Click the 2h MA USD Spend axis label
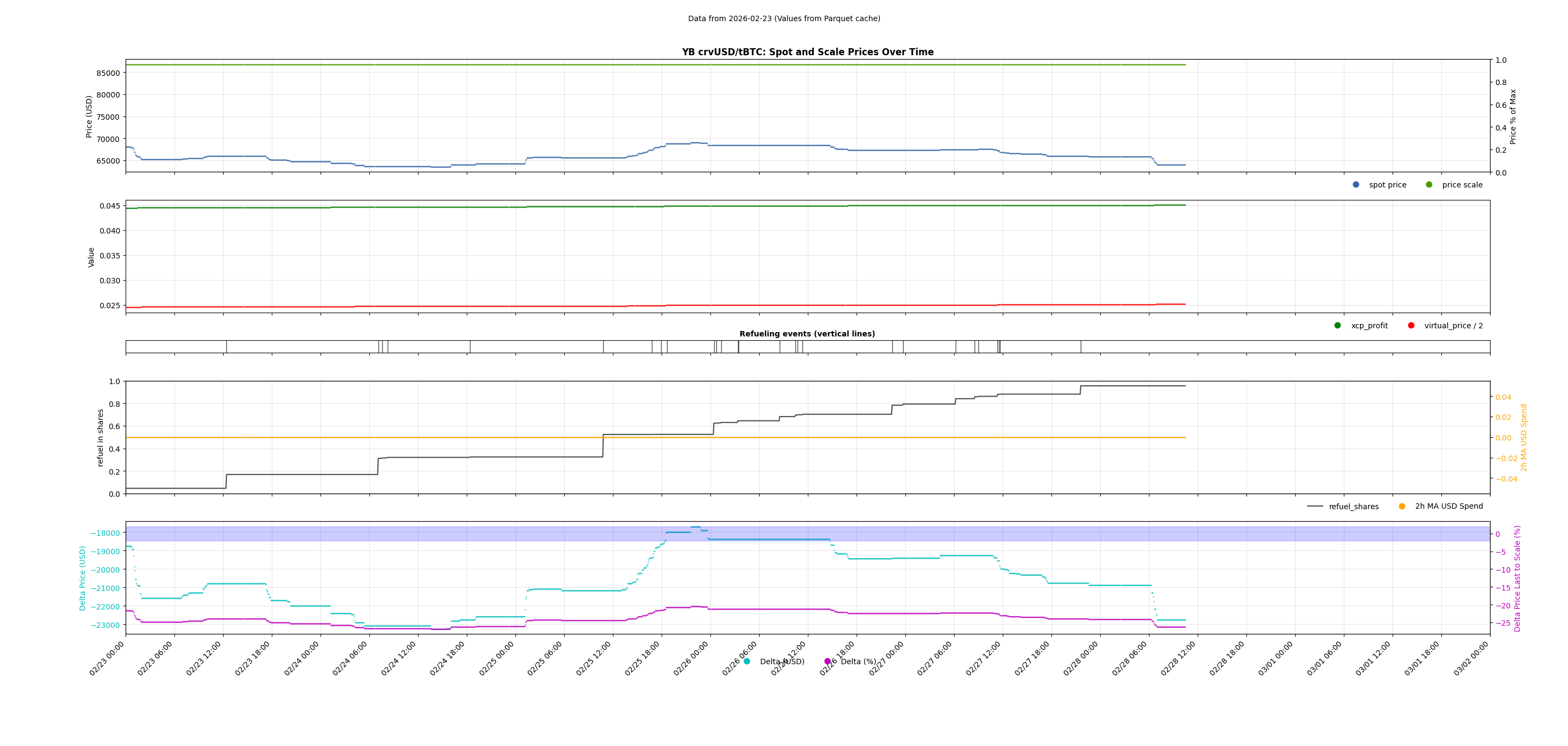Screen dimensions: 1568x746 pyautogui.click(x=1524, y=437)
